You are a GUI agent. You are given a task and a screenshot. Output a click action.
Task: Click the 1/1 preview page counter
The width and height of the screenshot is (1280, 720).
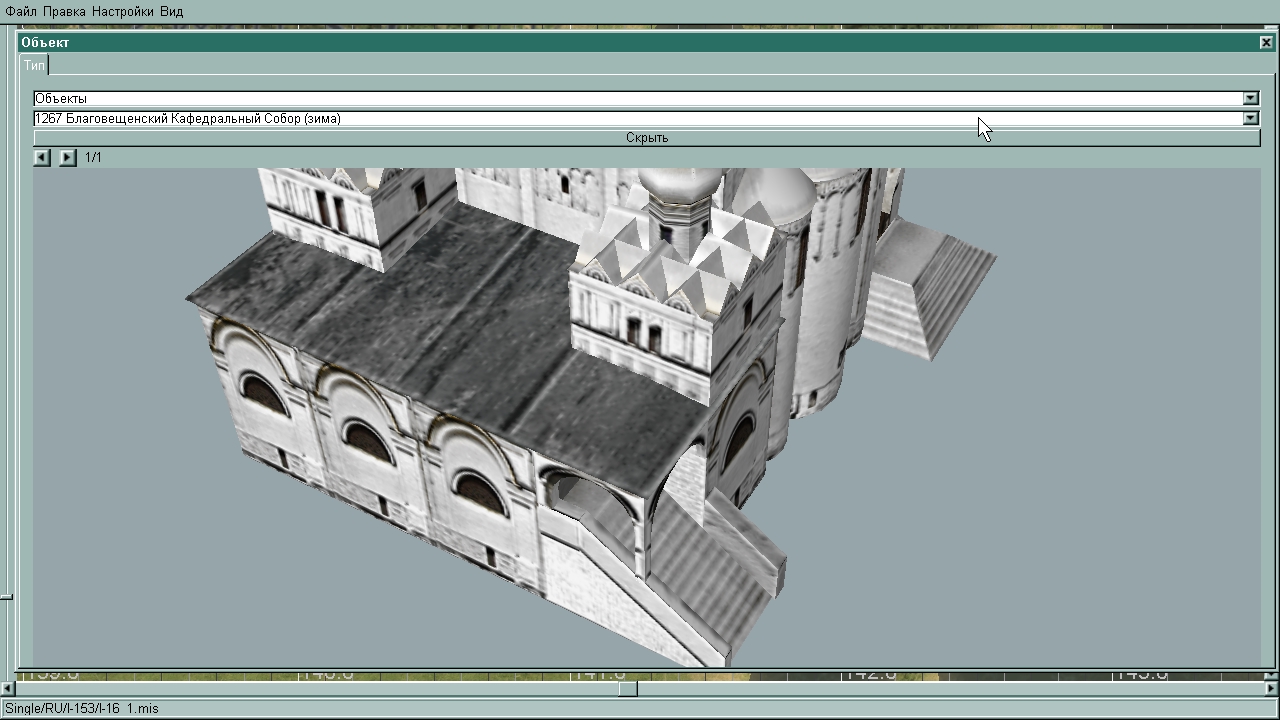pos(93,157)
